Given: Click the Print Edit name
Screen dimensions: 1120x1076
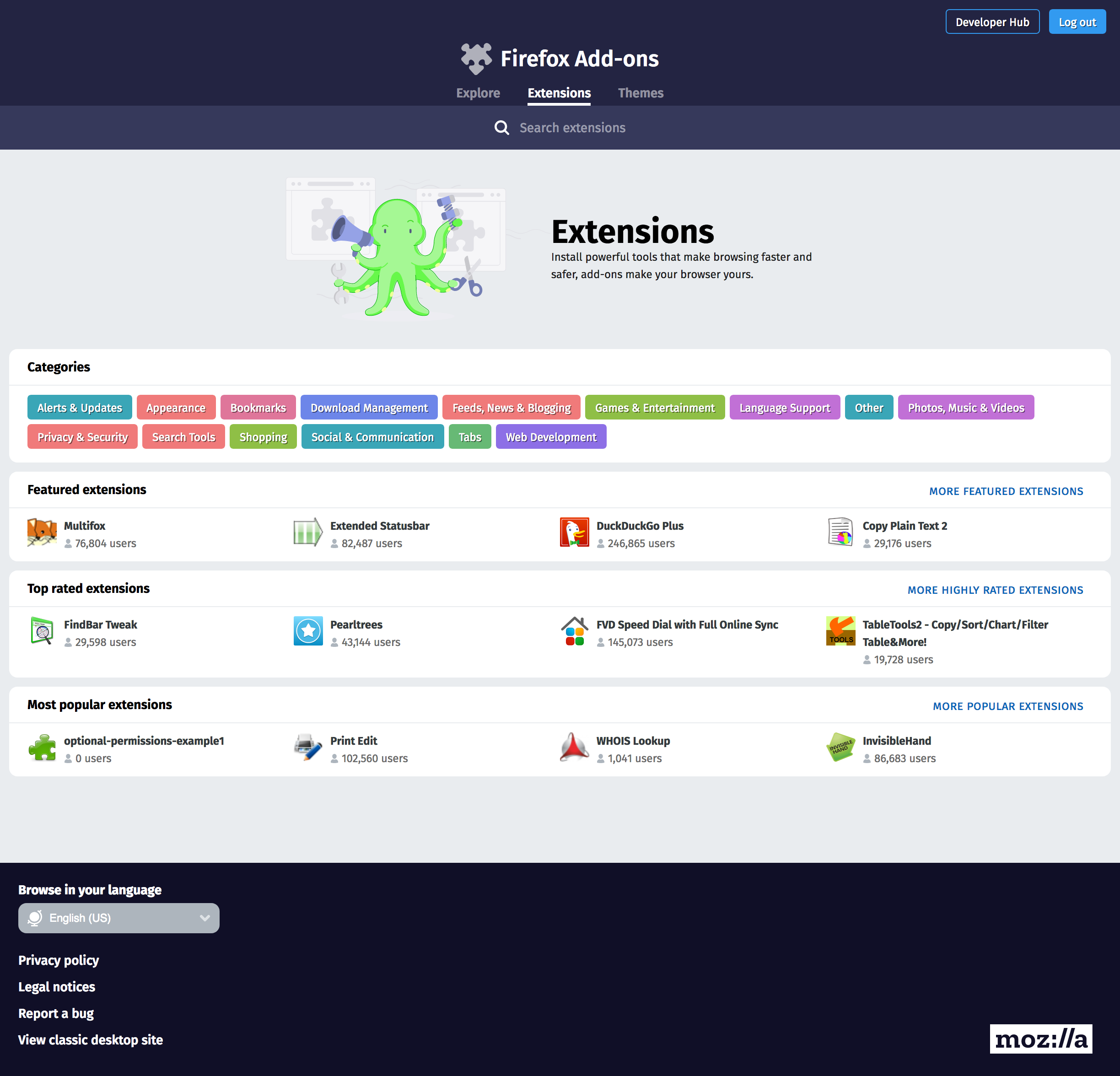Looking at the screenshot, I should (x=354, y=740).
